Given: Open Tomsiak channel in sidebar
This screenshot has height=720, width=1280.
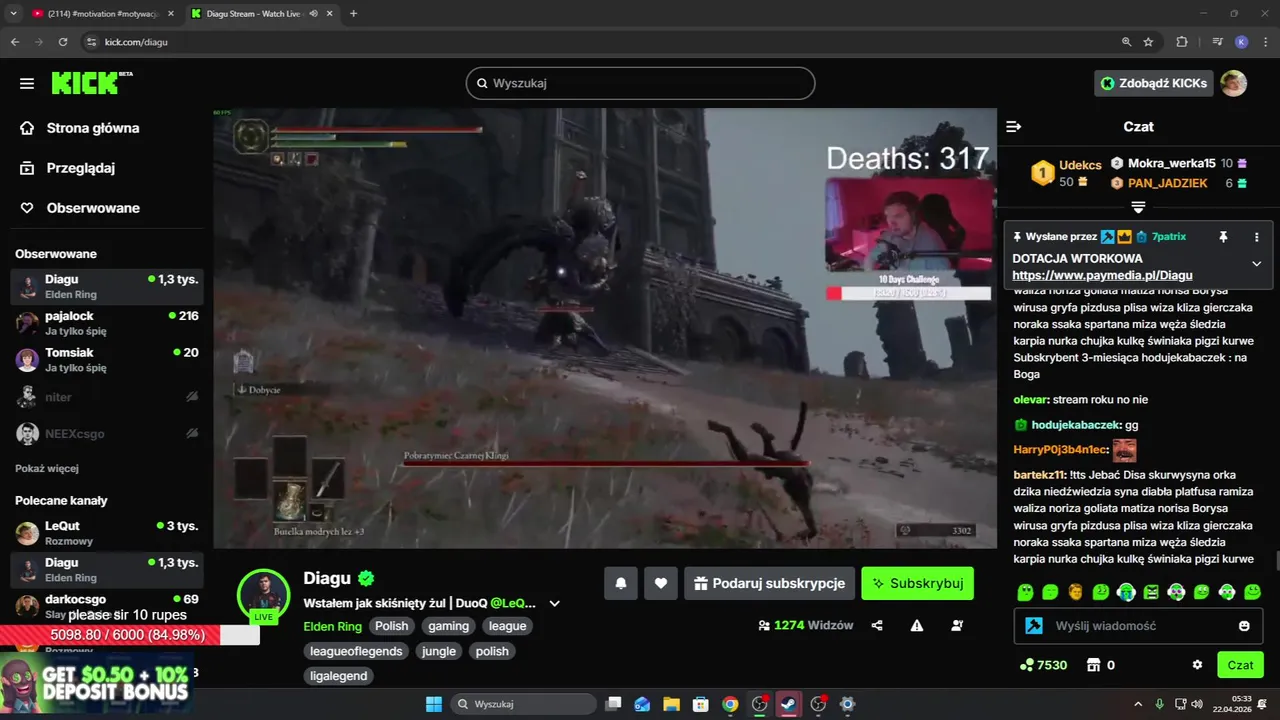Looking at the screenshot, I should pyautogui.click(x=107, y=360).
